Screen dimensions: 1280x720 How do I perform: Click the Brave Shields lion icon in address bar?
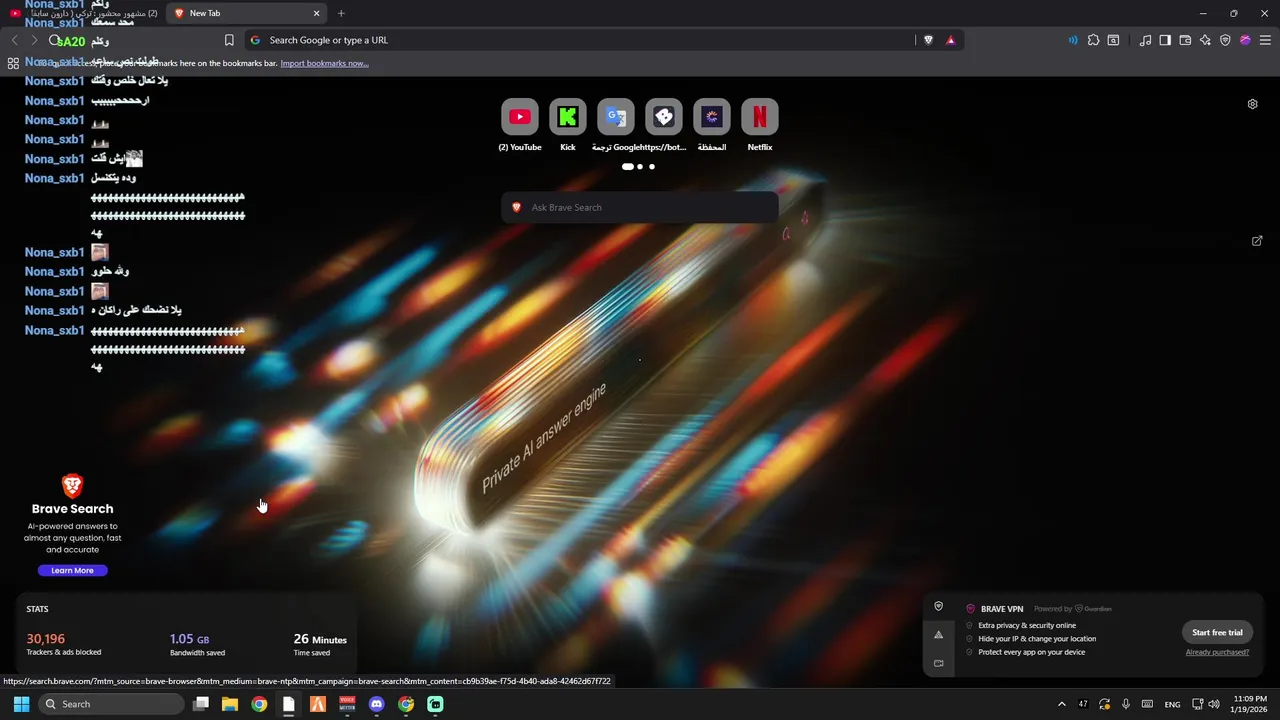(928, 40)
